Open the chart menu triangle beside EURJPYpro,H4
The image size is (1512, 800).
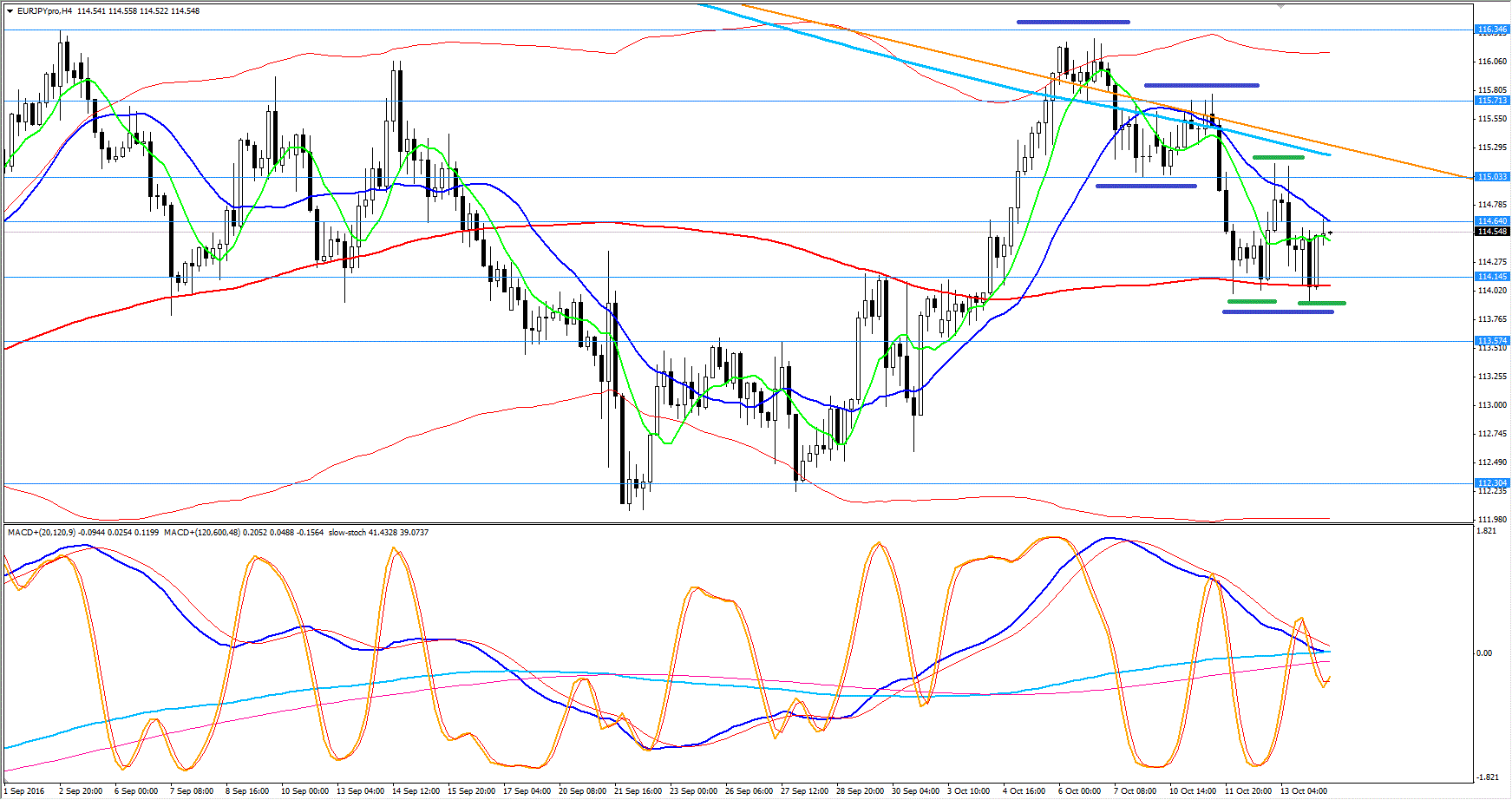(x=10, y=11)
